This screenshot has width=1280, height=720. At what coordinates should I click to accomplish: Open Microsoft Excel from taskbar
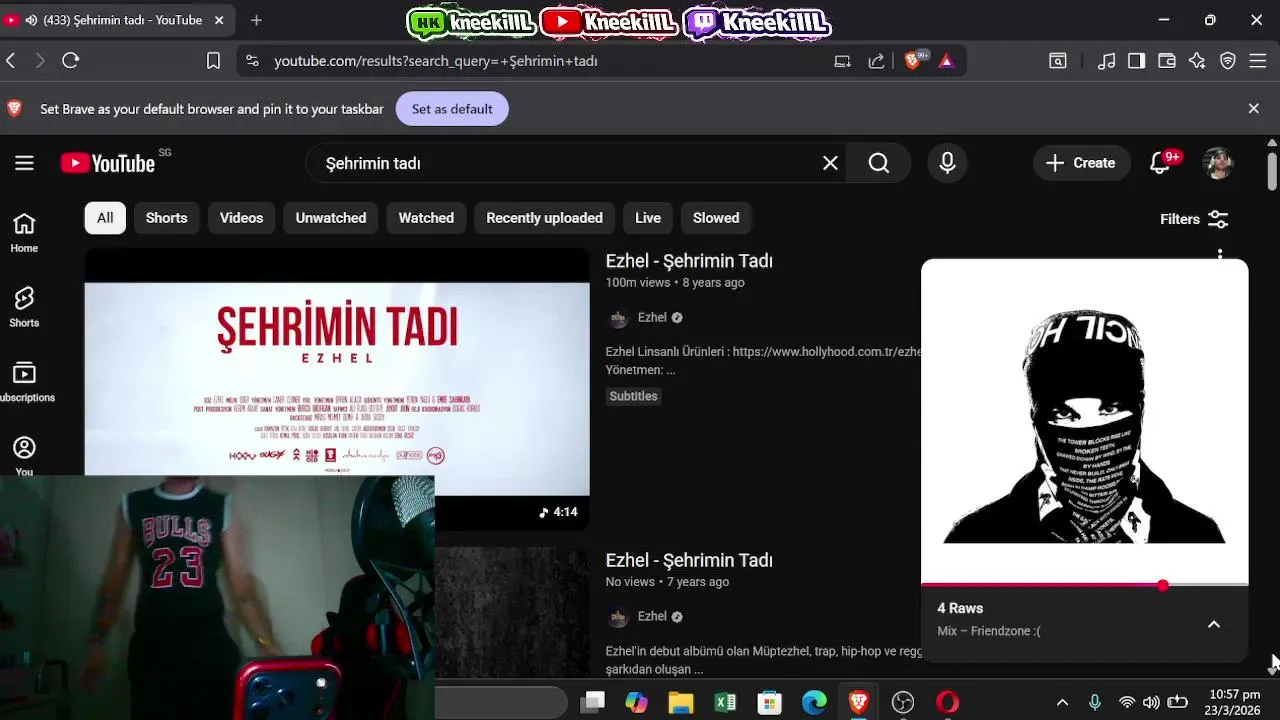tap(725, 703)
